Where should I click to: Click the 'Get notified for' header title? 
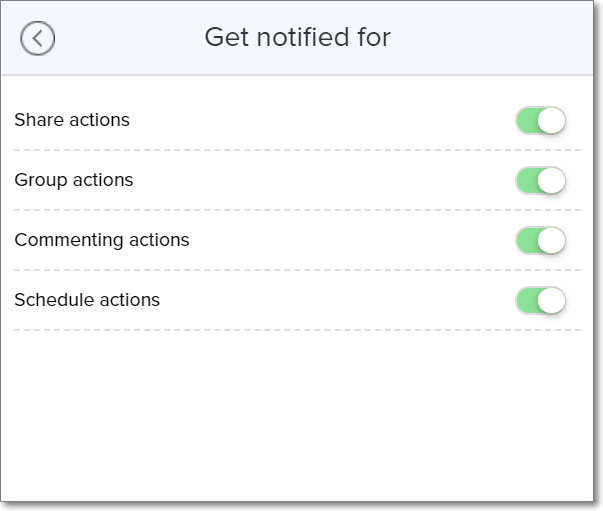(x=297, y=38)
